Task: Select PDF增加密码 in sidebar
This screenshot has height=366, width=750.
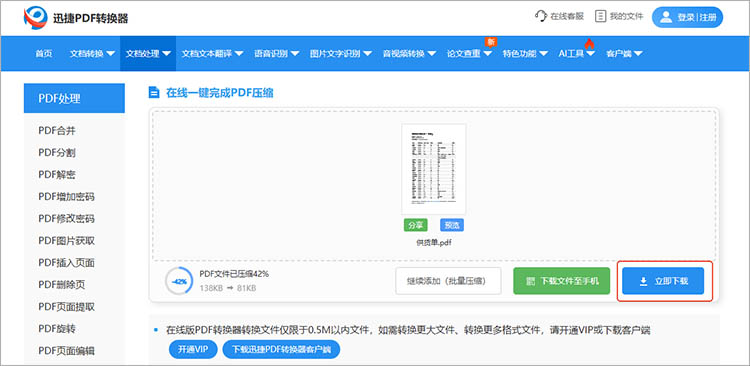Action: [x=66, y=197]
